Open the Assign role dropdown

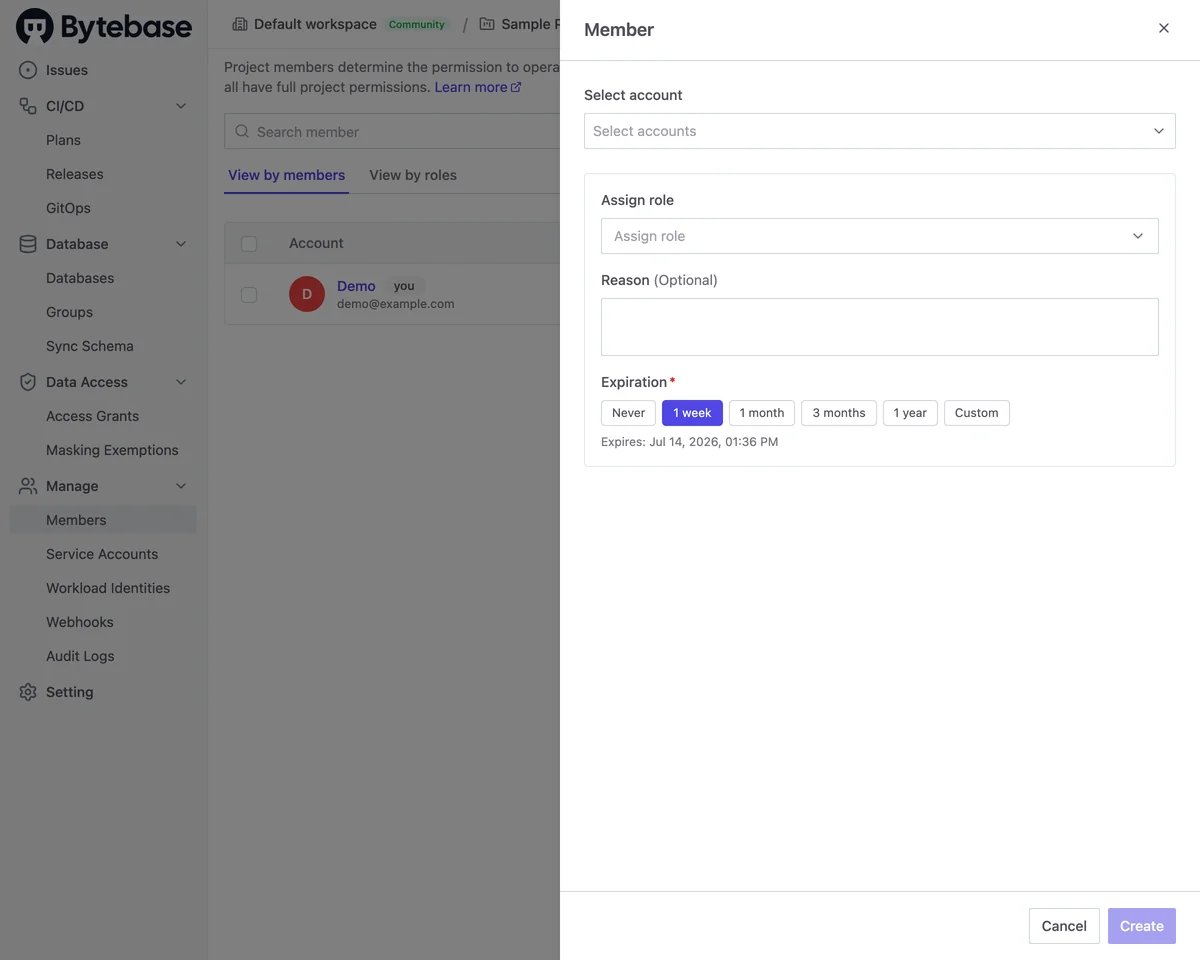[880, 236]
